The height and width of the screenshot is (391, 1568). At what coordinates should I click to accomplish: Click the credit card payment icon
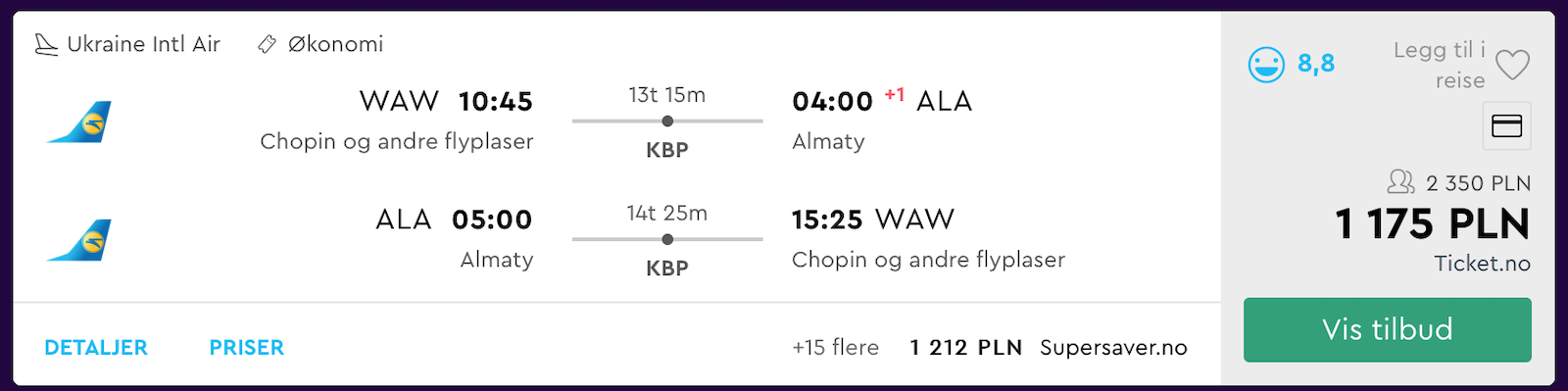pos(1506,125)
